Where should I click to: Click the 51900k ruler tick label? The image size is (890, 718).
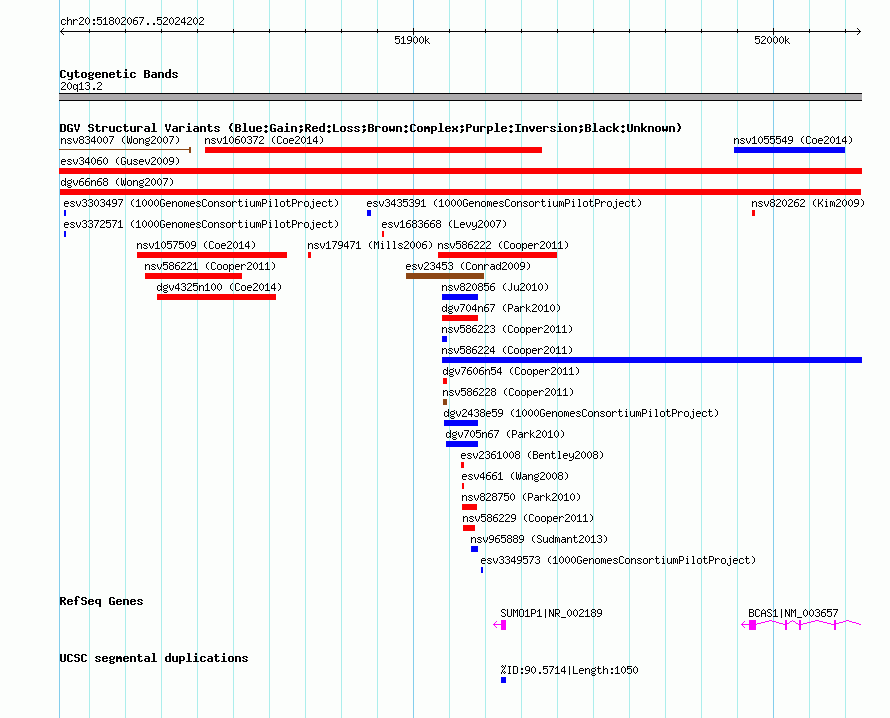(412, 40)
